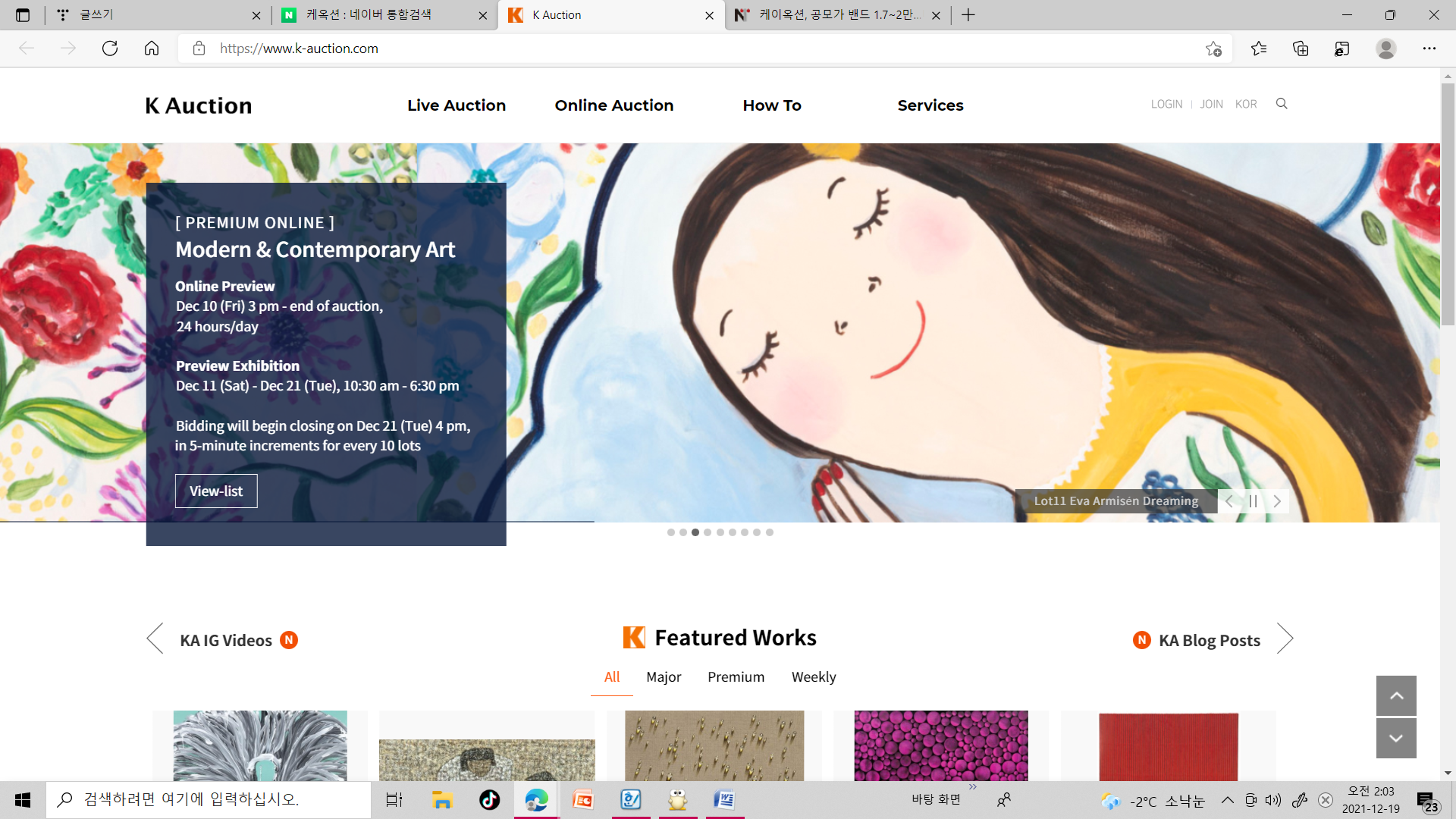Screen dimensions: 1456x819
Task: Open browser Settings and more menu
Action: point(1429,49)
